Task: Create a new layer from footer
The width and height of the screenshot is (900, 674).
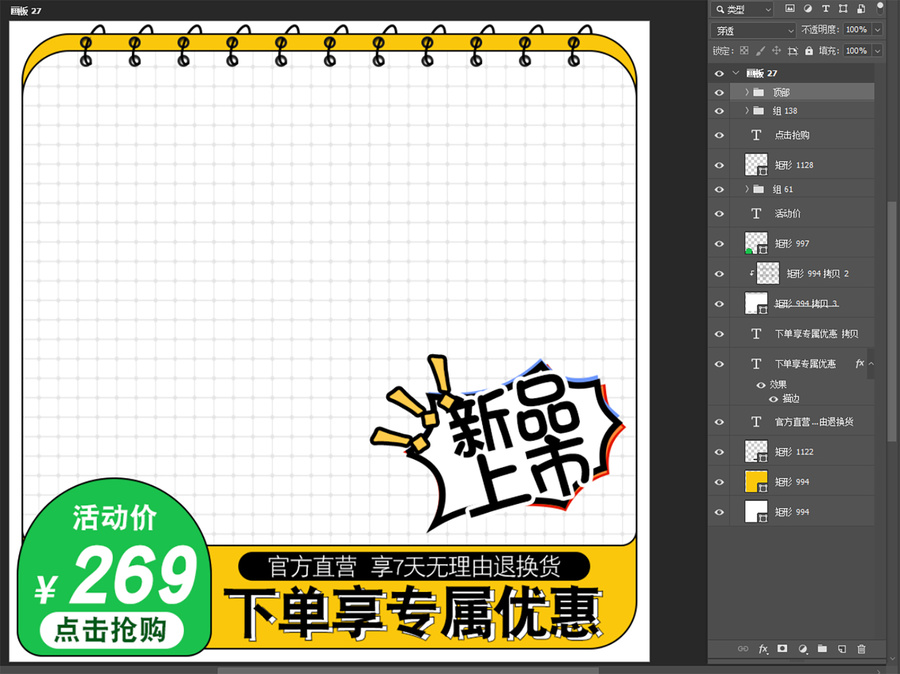Action: pyautogui.click(x=842, y=649)
